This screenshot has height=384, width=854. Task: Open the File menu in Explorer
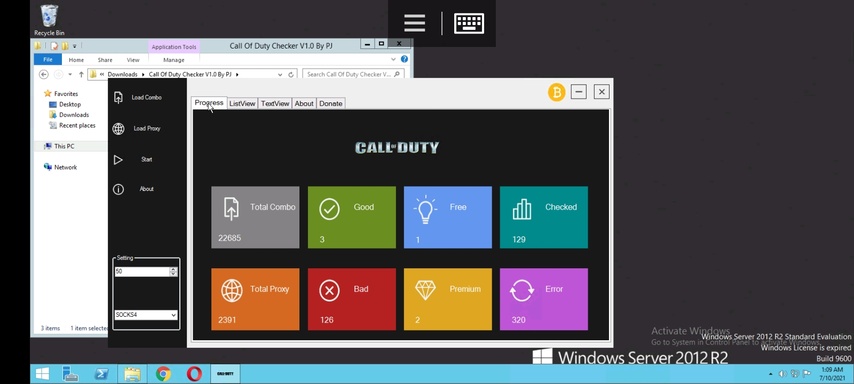tap(48, 59)
